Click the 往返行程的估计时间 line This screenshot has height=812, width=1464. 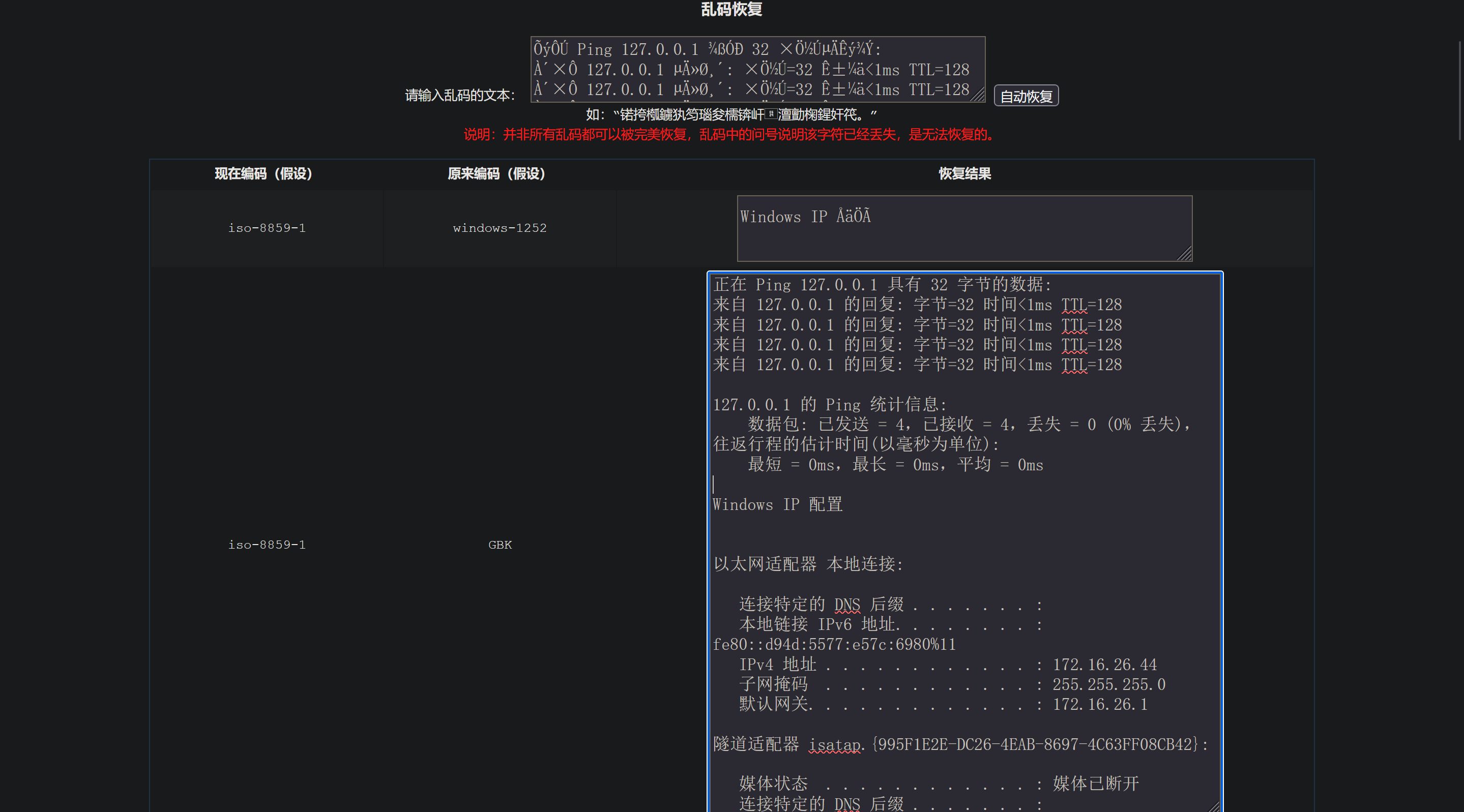(855, 444)
